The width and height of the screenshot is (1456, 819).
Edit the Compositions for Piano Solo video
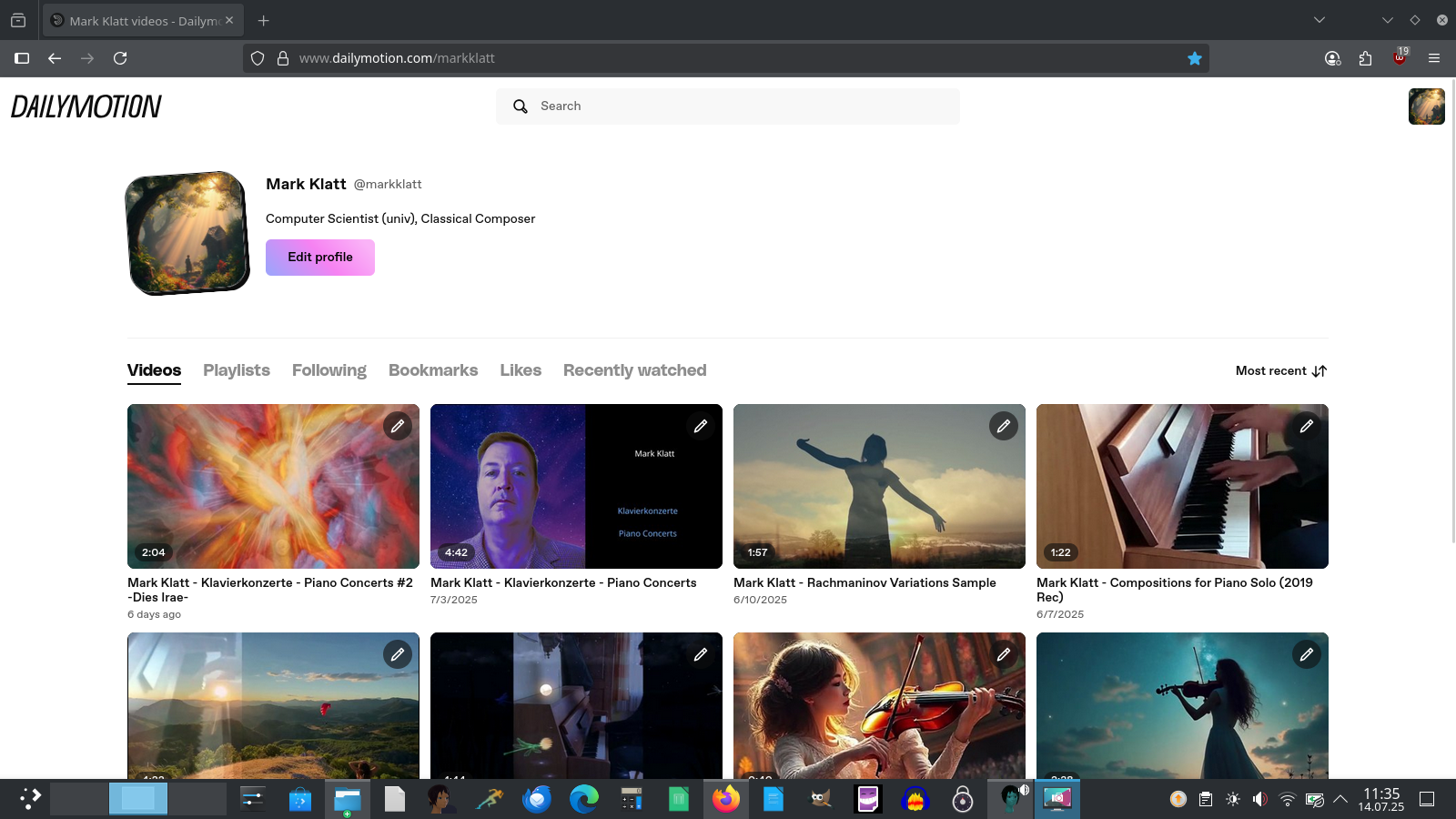[x=1307, y=426]
